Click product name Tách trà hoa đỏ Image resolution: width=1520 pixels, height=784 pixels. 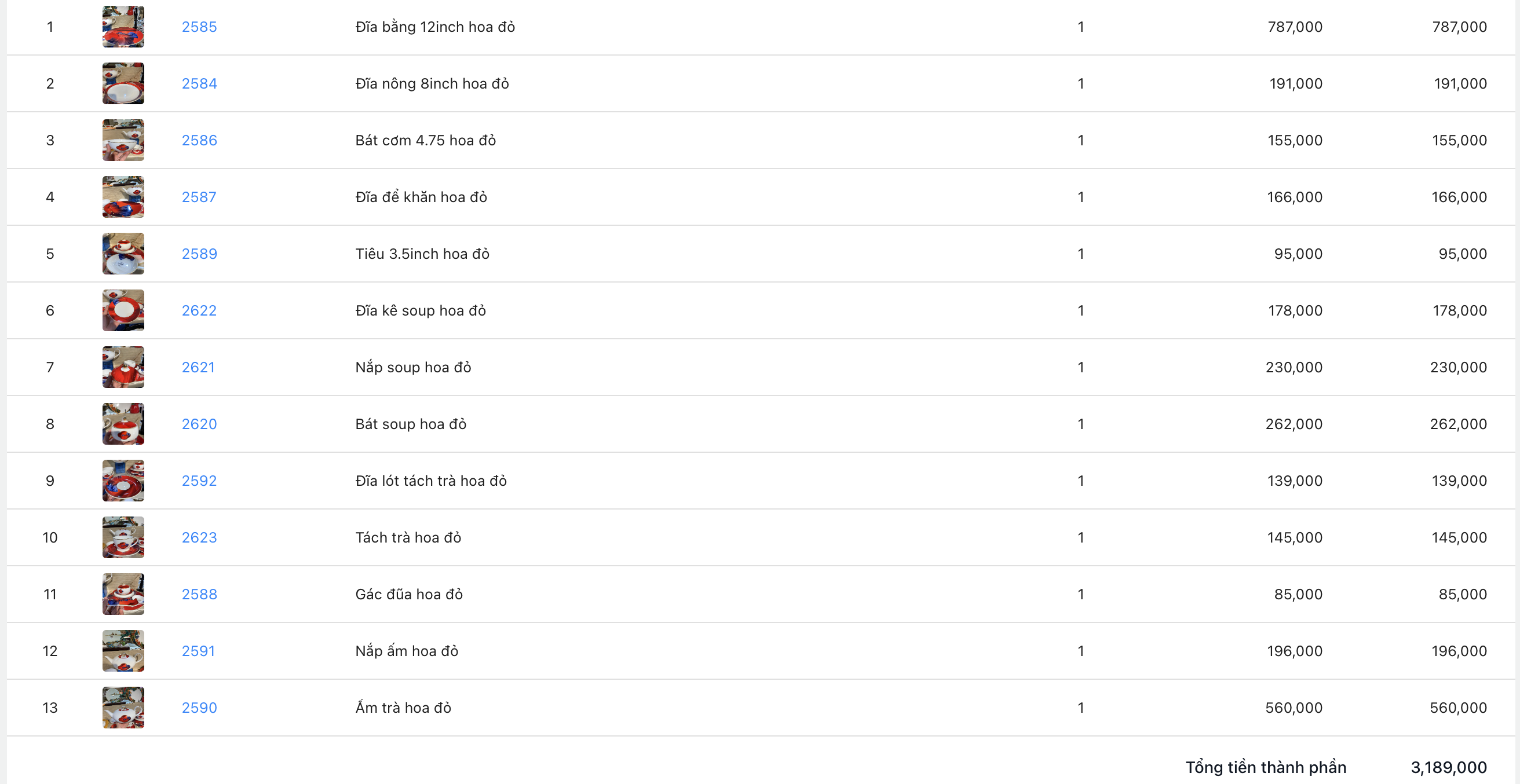(x=408, y=537)
